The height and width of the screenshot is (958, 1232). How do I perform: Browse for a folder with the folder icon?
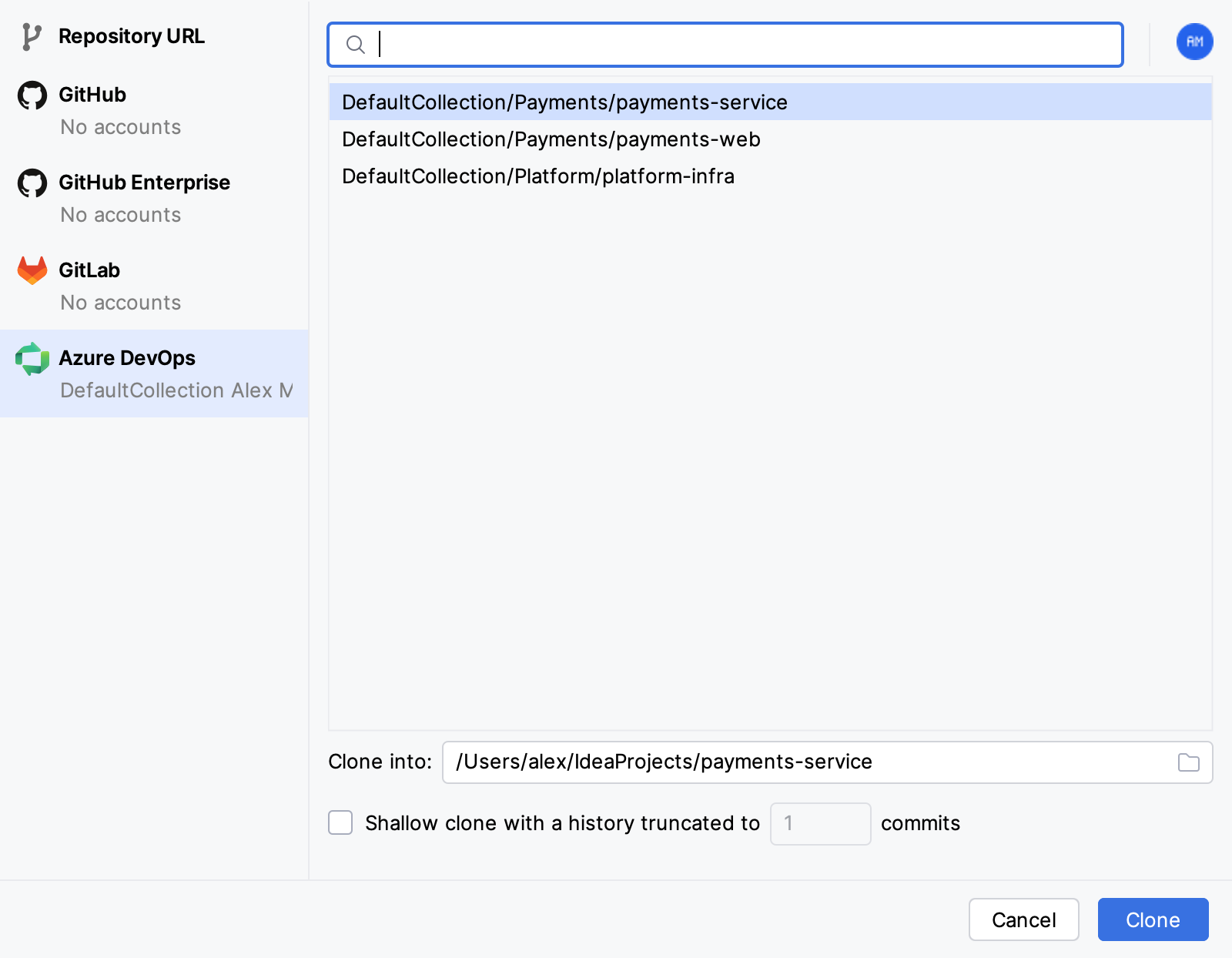click(1189, 762)
